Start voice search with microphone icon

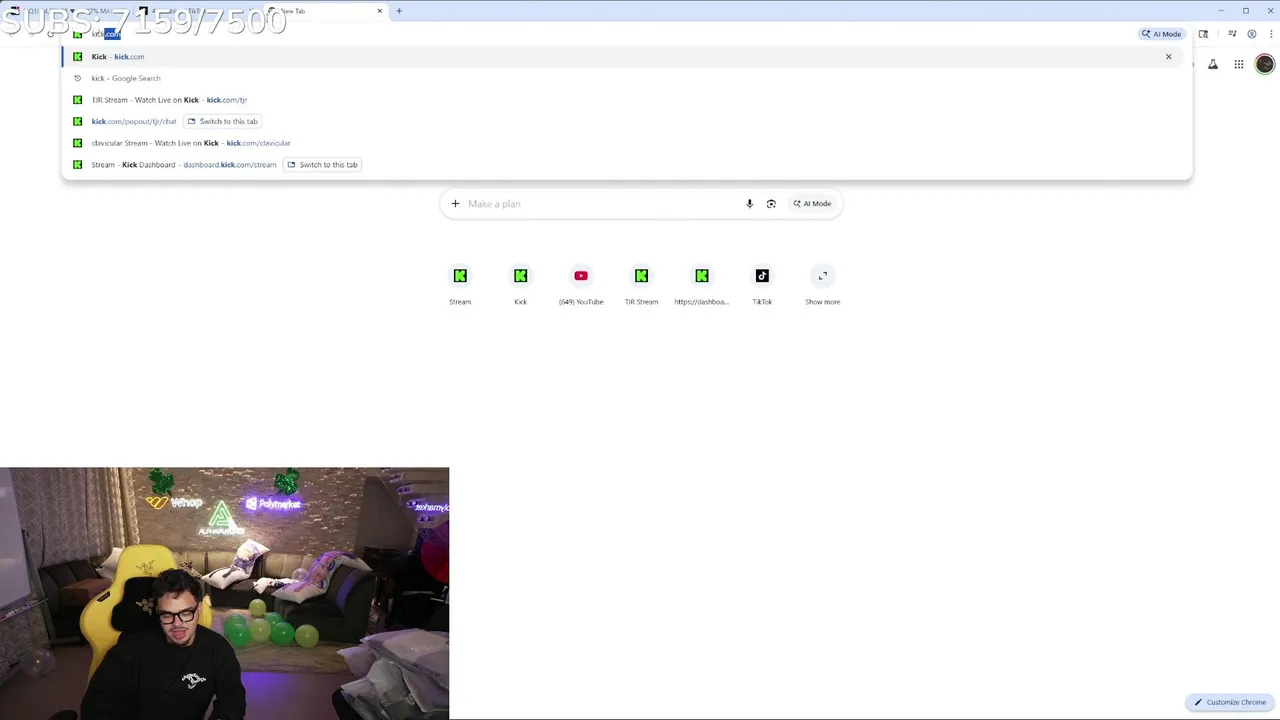749,204
